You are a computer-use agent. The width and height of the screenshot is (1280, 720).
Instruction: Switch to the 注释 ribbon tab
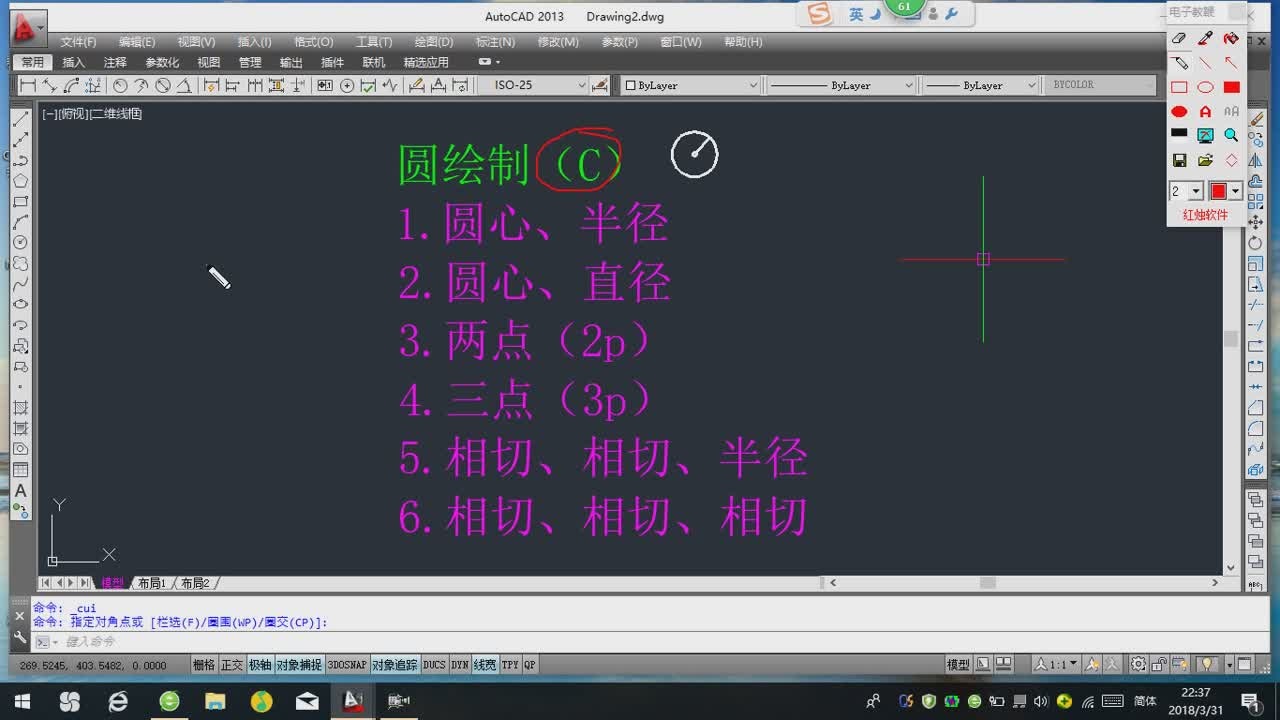pos(115,62)
